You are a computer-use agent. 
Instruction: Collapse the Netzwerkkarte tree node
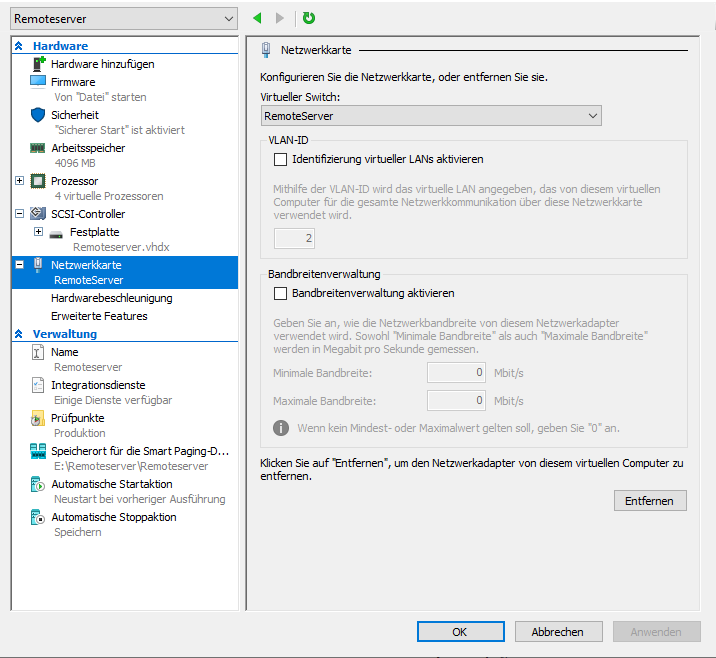coord(20,265)
